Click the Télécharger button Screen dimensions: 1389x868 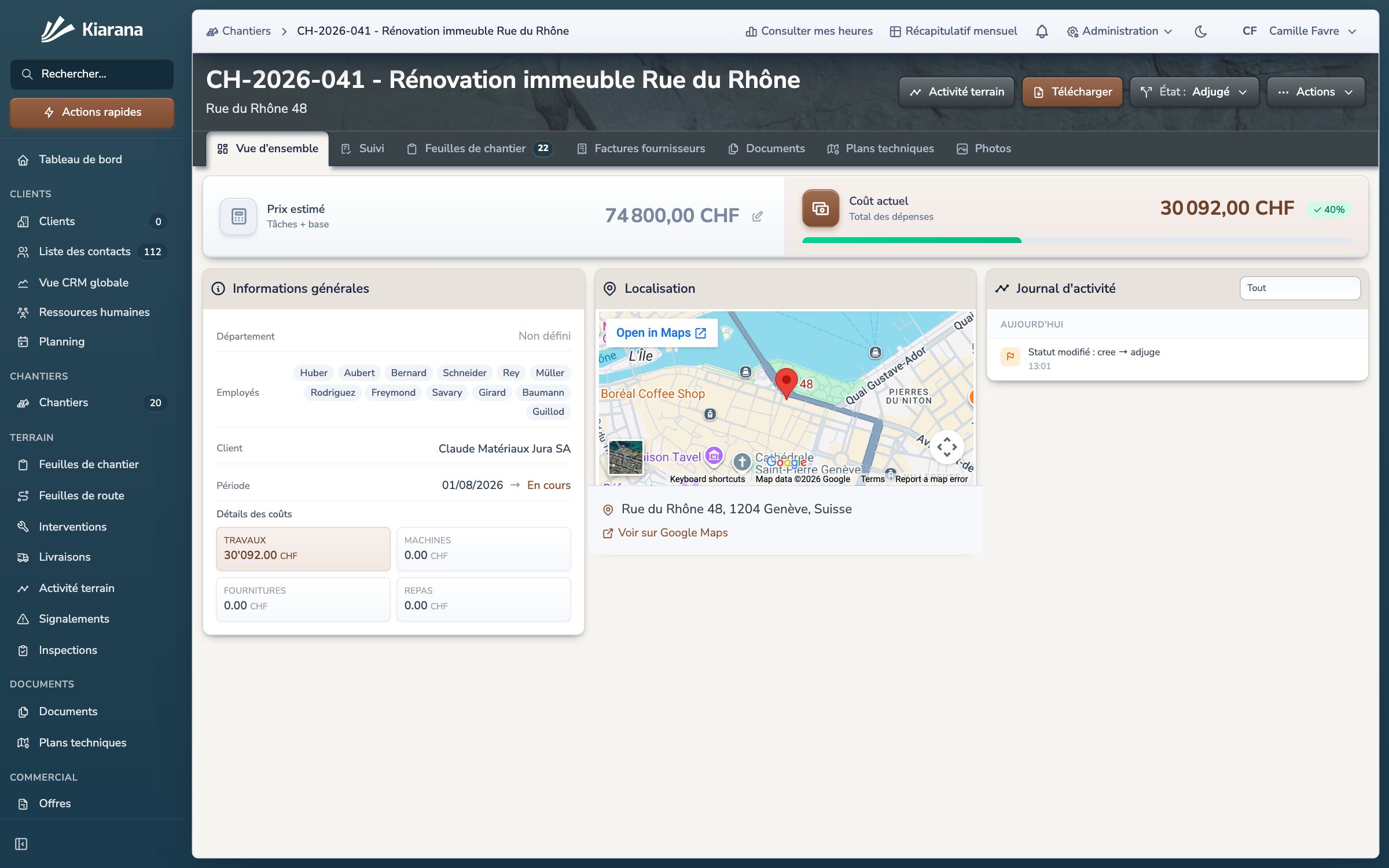click(x=1072, y=91)
